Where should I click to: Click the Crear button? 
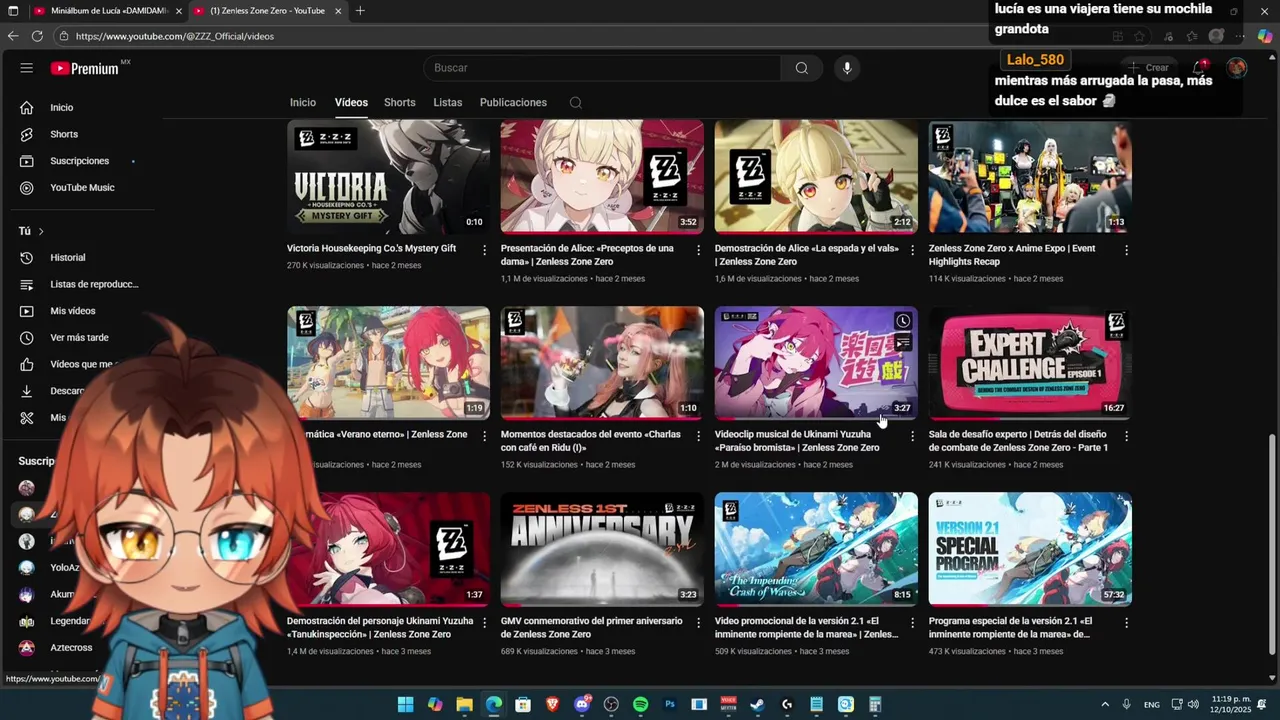pyautogui.click(x=1148, y=68)
